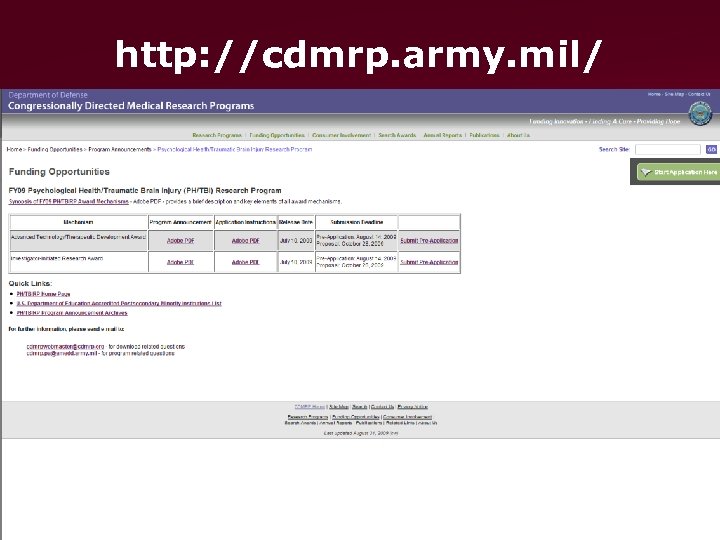Open Application Instructions Adobe PDF for Advanced Technology award
Image resolution: width=720 pixels, height=540 pixels.
click(x=246, y=241)
